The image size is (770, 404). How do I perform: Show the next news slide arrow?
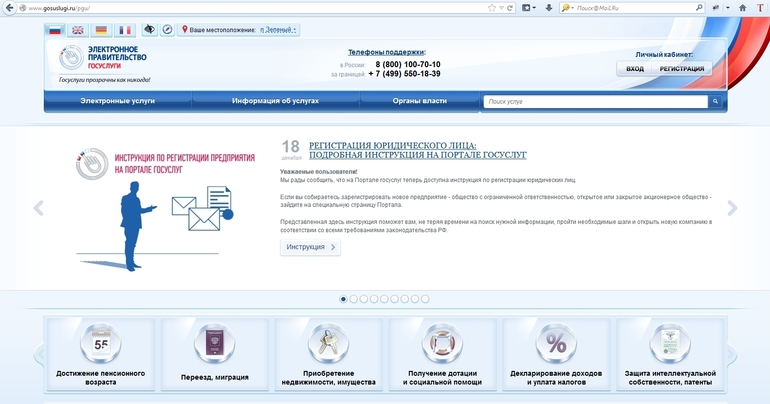[x=732, y=208]
